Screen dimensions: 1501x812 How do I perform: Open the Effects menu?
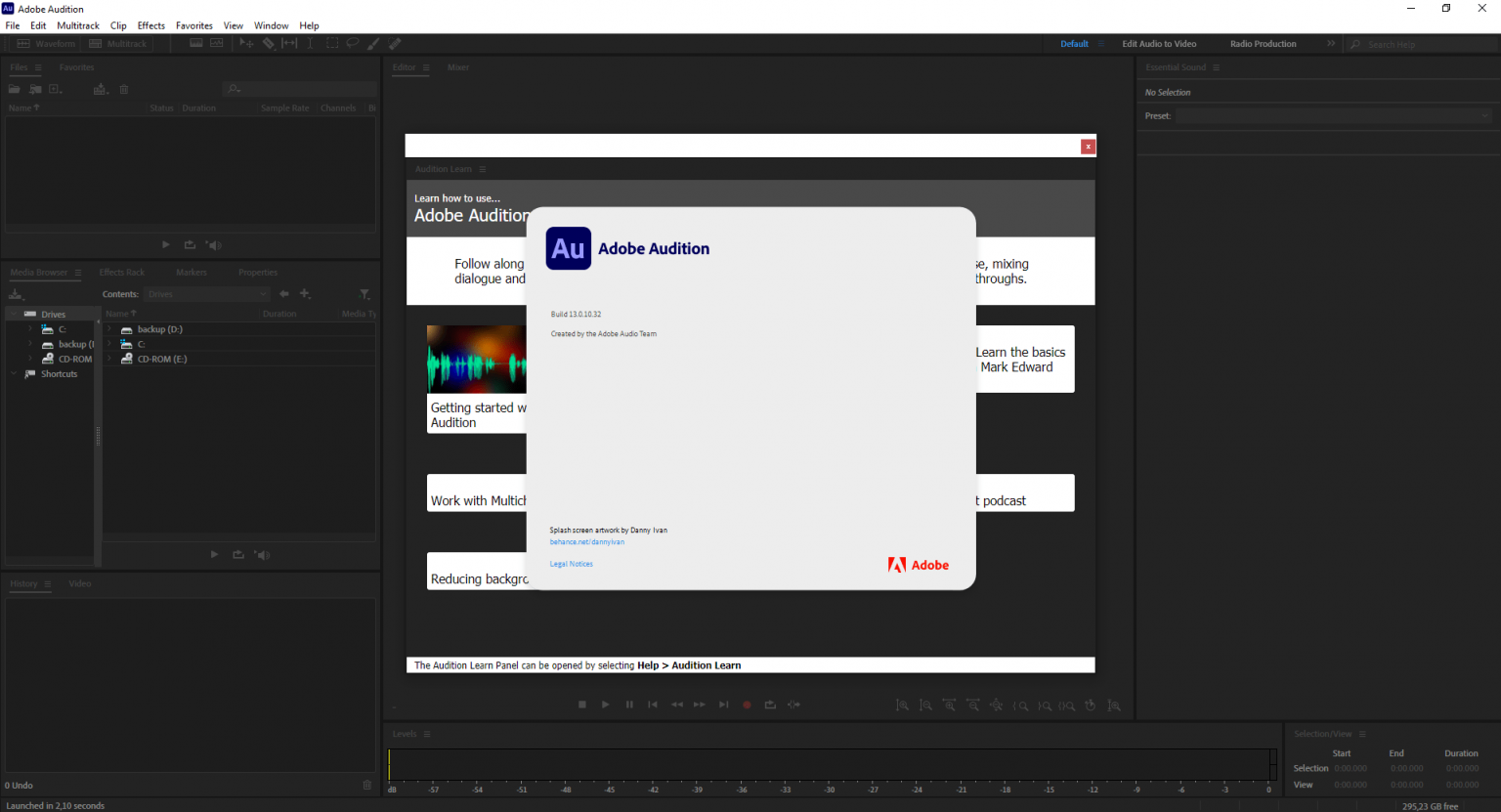tap(150, 25)
